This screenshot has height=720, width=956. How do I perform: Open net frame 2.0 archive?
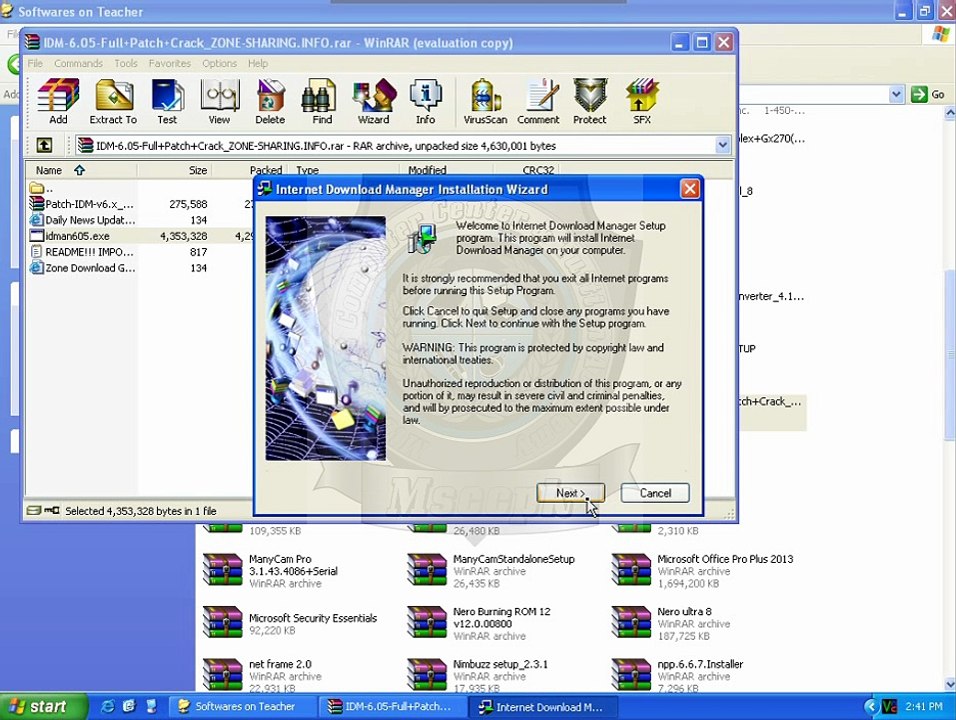263,675
